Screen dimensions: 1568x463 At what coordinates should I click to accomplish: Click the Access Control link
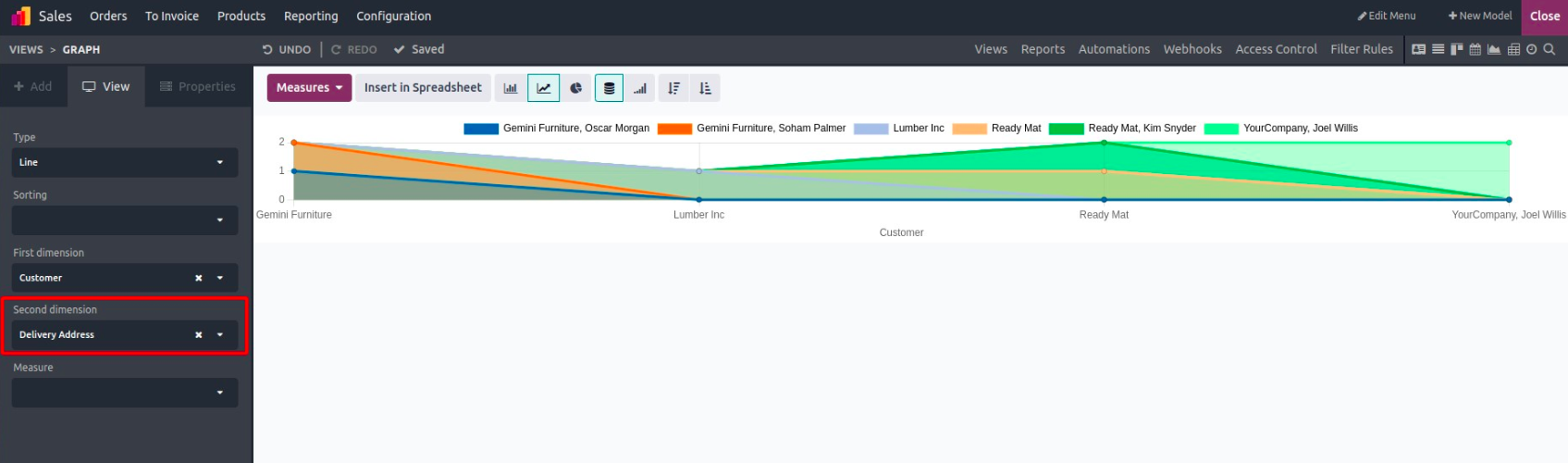coord(1276,49)
